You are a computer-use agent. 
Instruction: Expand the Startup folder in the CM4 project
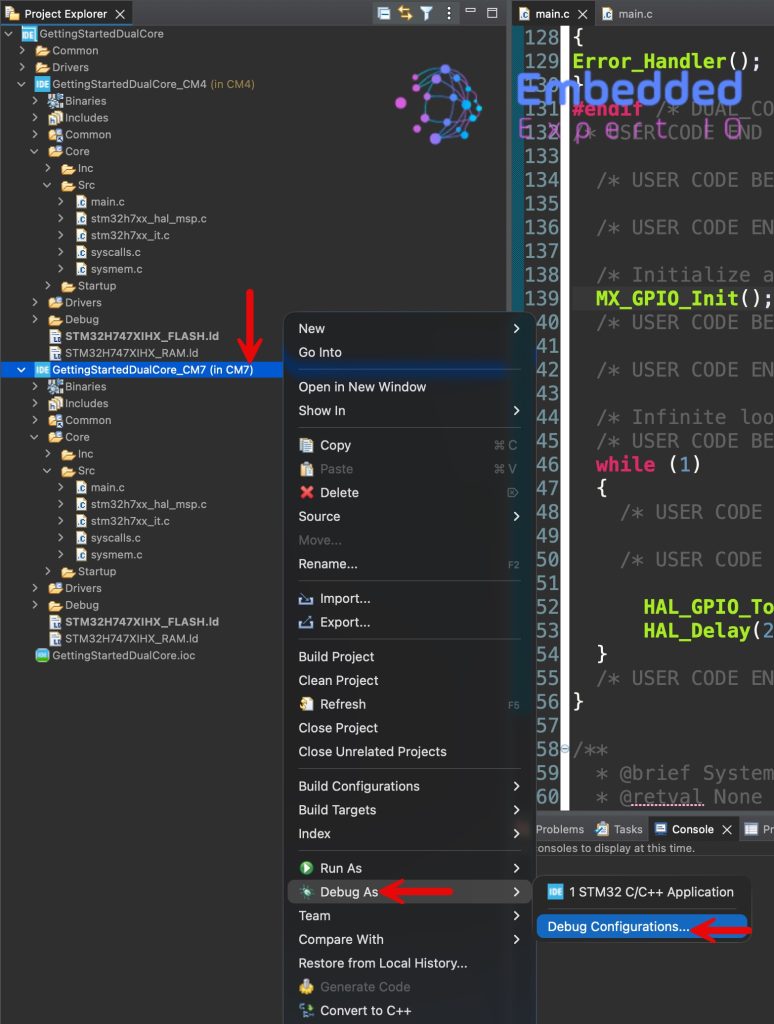point(53,286)
